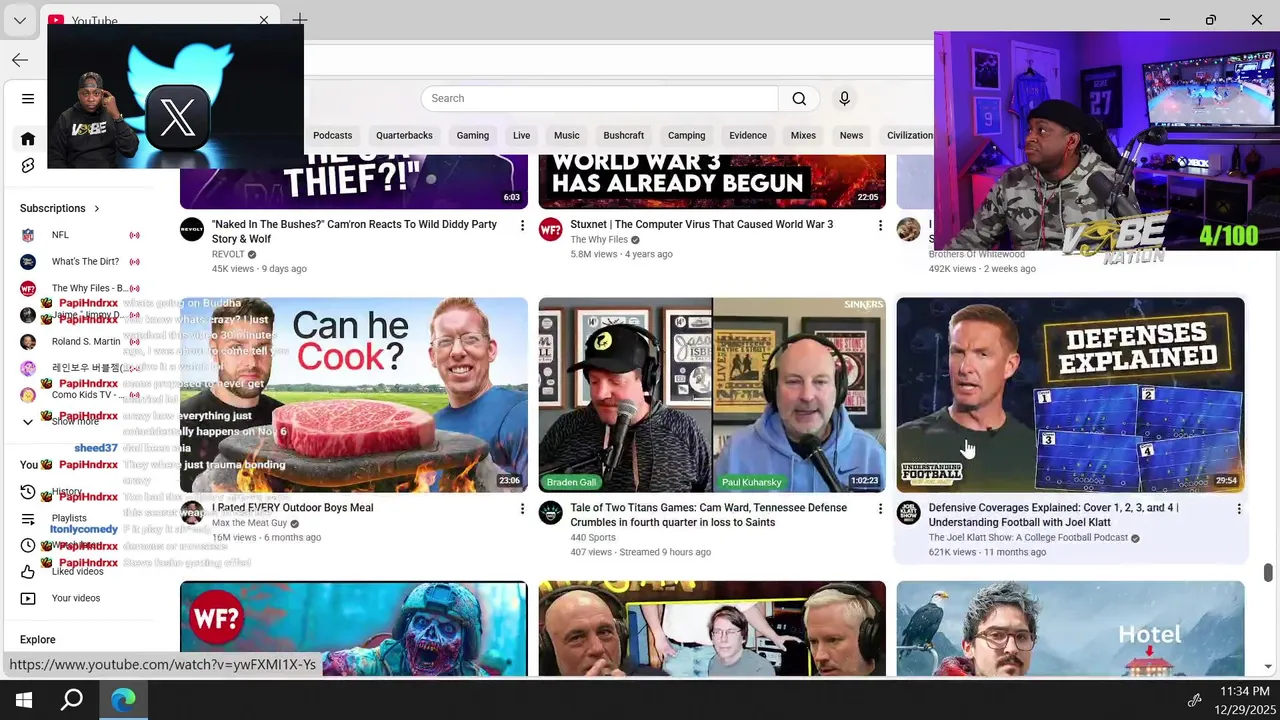Open Windows taskbar search

pos(72,700)
